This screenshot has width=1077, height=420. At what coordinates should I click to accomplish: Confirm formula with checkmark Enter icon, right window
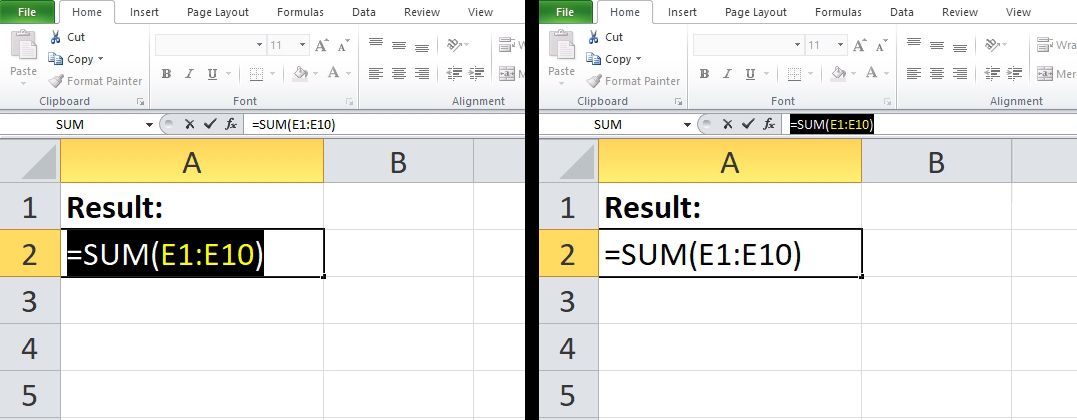(748, 124)
